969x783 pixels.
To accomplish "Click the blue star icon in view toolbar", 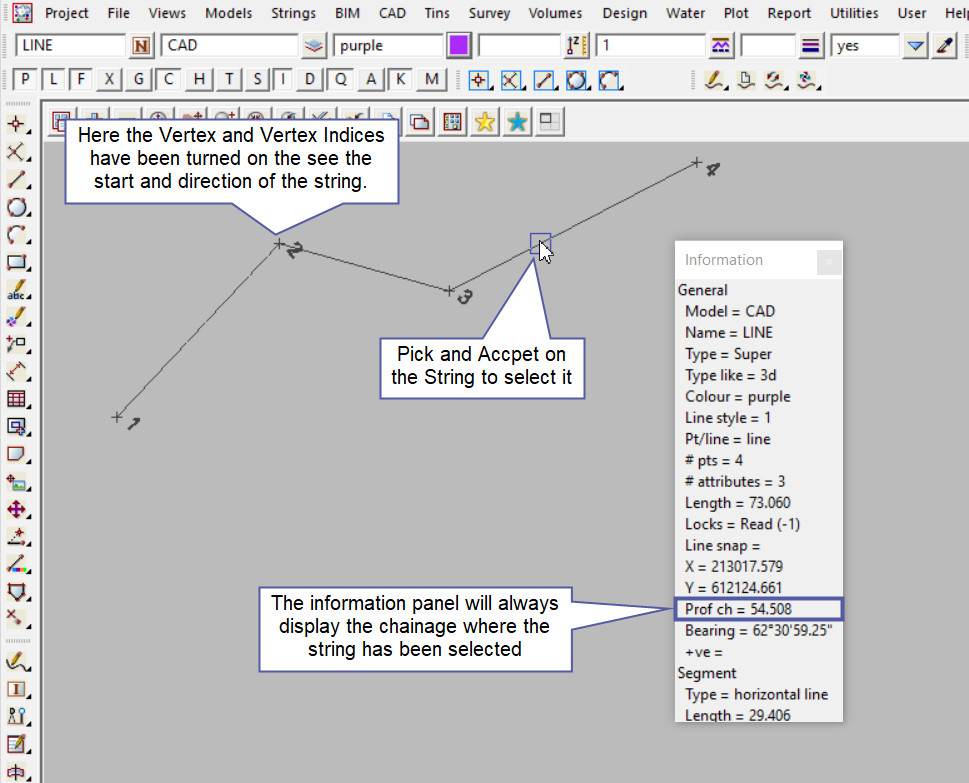I will click(517, 122).
